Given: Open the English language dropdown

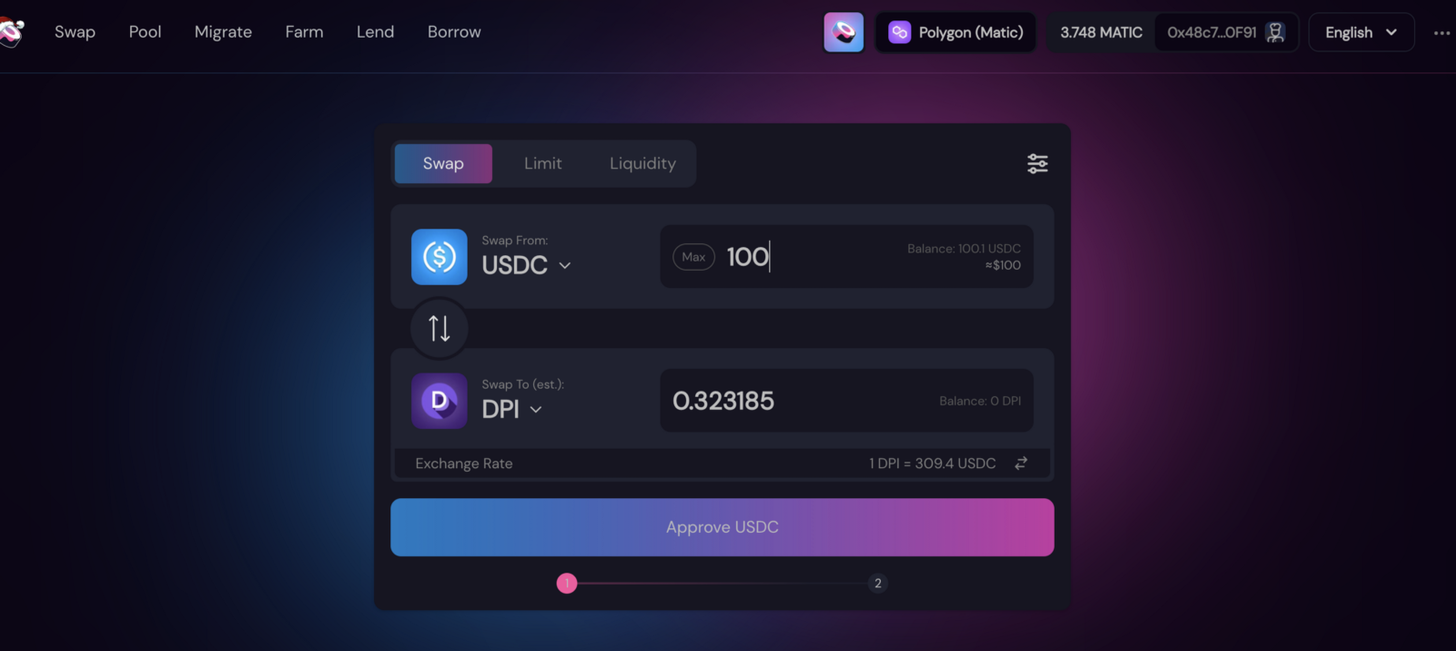Looking at the screenshot, I should coord(1361,32).
